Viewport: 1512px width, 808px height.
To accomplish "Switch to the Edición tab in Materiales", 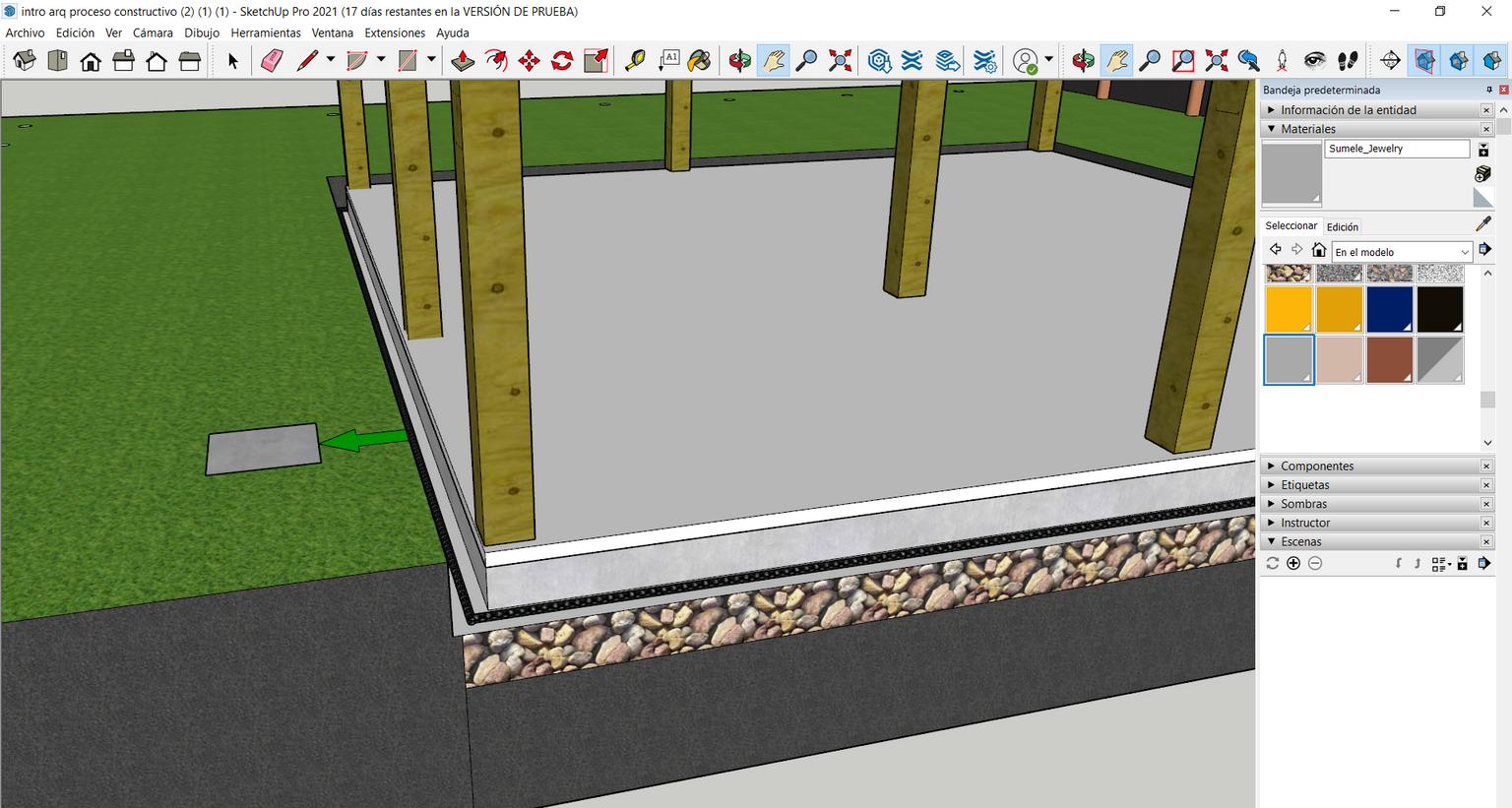I will pos(1342,226).
